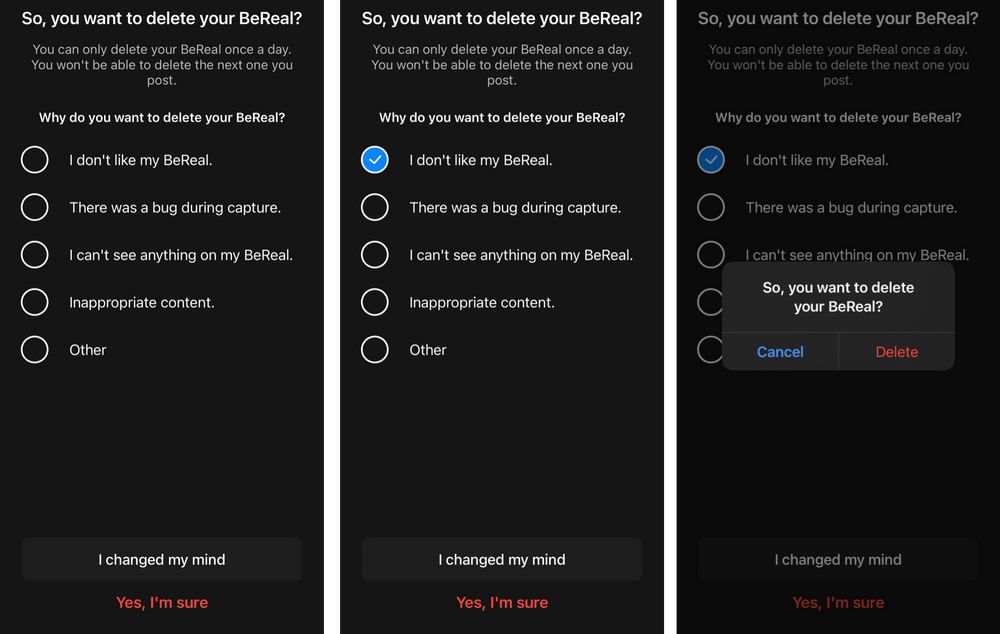
Task: Tap "I changed my mind" on left screen
Action: (162, 559)
